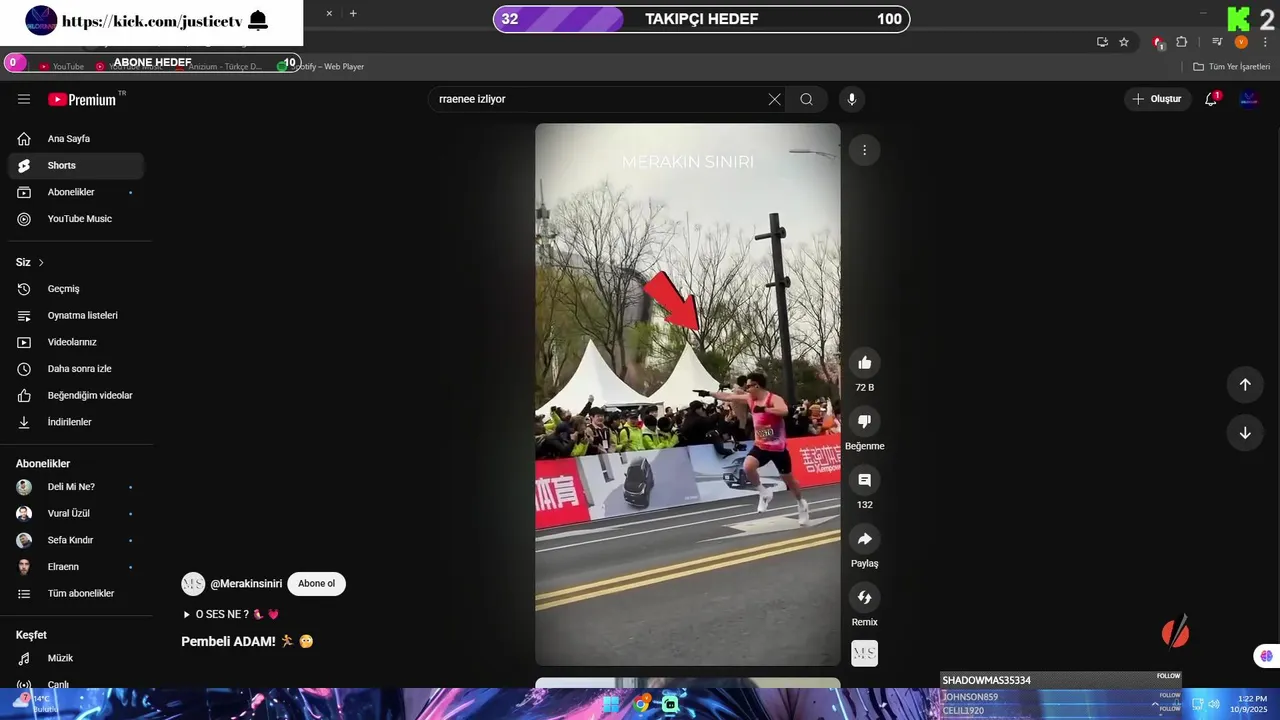Screen dimensions: 1280x720
Task: Open the teal robot-face taskbar app
Action: [670, 704]
